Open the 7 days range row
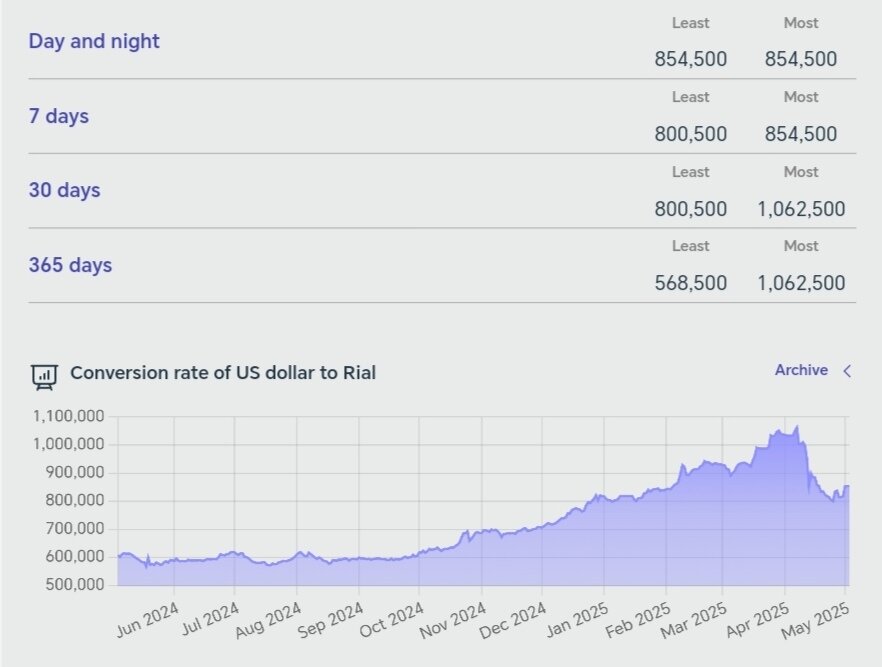 click(x=59, y=116)
